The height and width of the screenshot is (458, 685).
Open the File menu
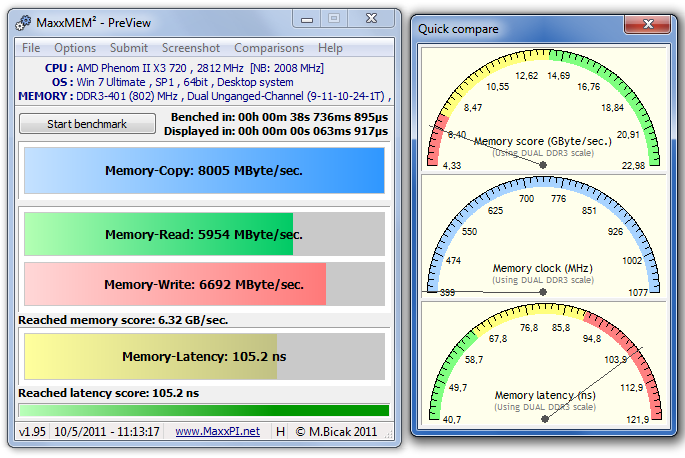pyautogui.click(x=31, y=48)
